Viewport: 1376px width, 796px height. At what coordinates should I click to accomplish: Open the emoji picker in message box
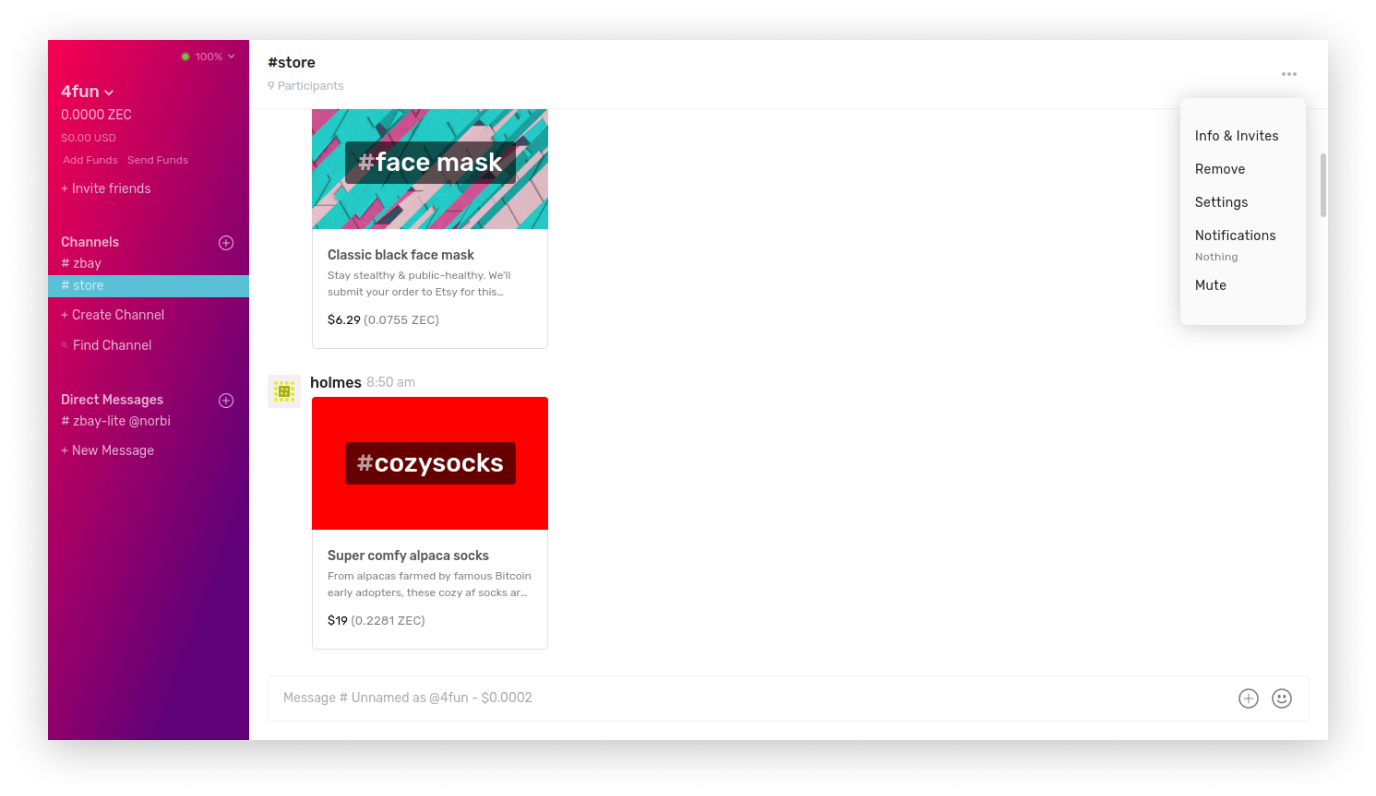tap(1282, 699)
